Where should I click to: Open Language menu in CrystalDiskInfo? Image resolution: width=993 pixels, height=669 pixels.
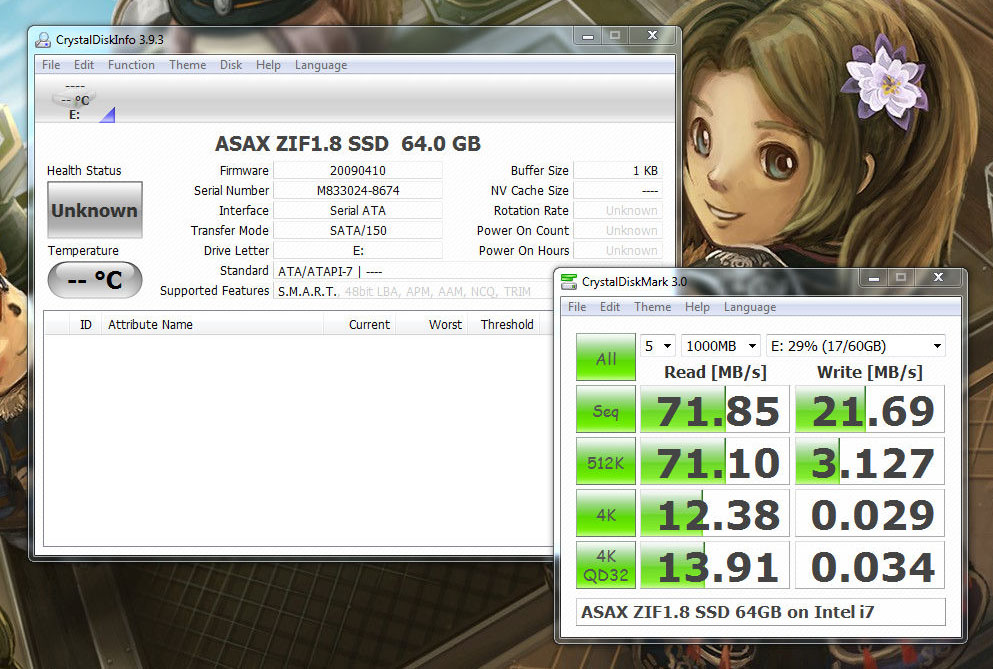(321, 65)
